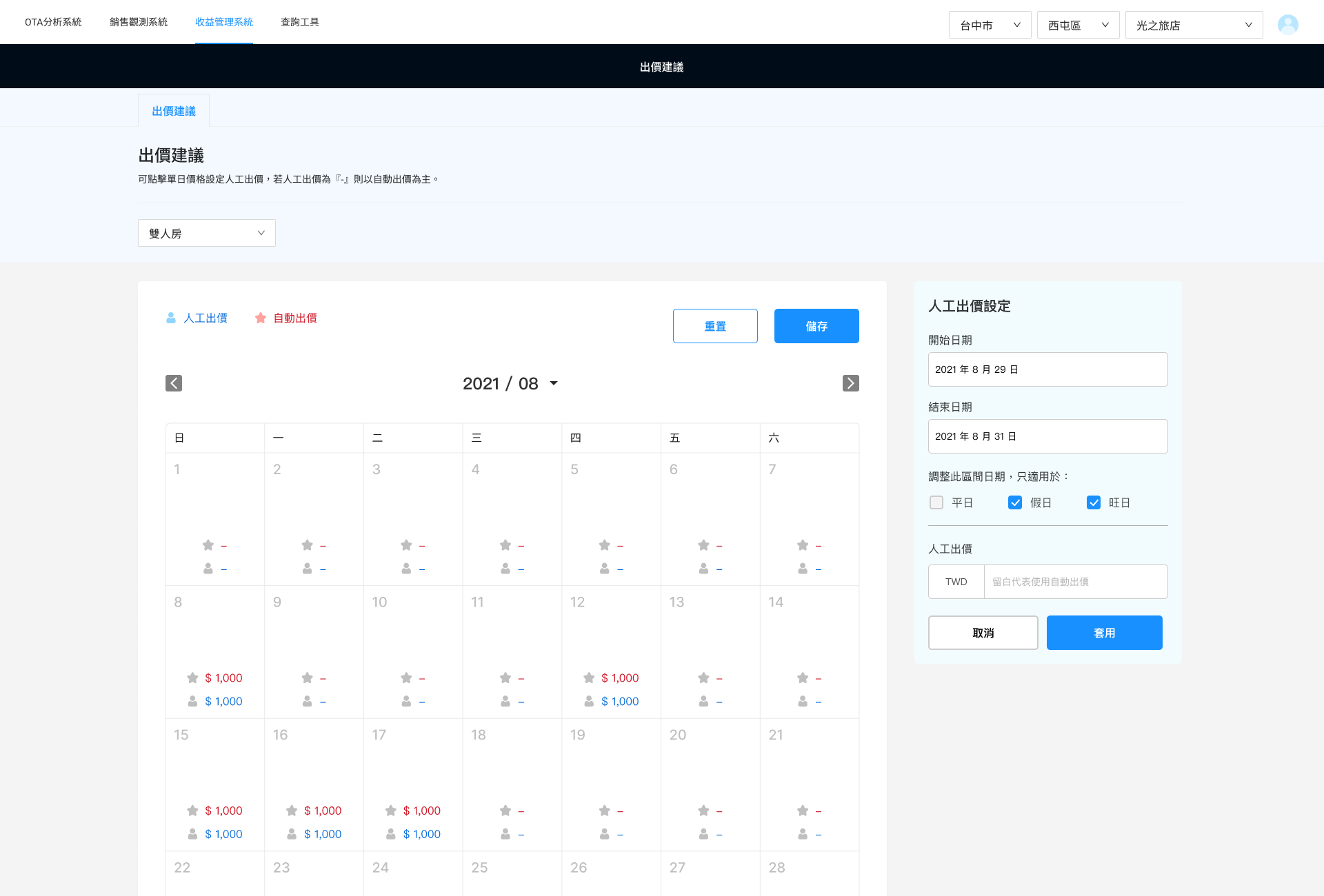1324x896 pixels.
Task: Select calendar day 2 cell
Action: pos(314,519)
